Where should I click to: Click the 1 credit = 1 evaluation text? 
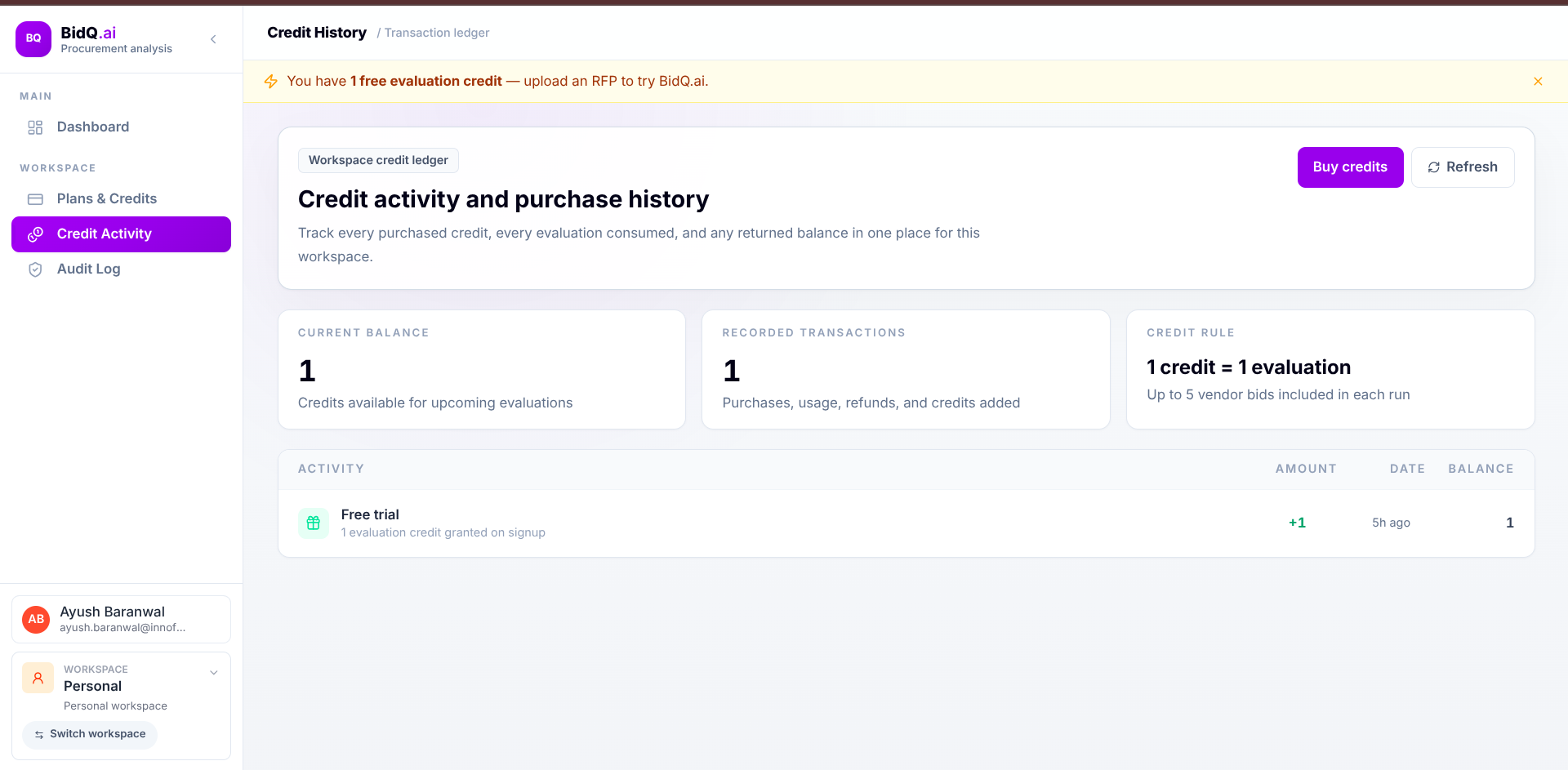[1249, 367]
